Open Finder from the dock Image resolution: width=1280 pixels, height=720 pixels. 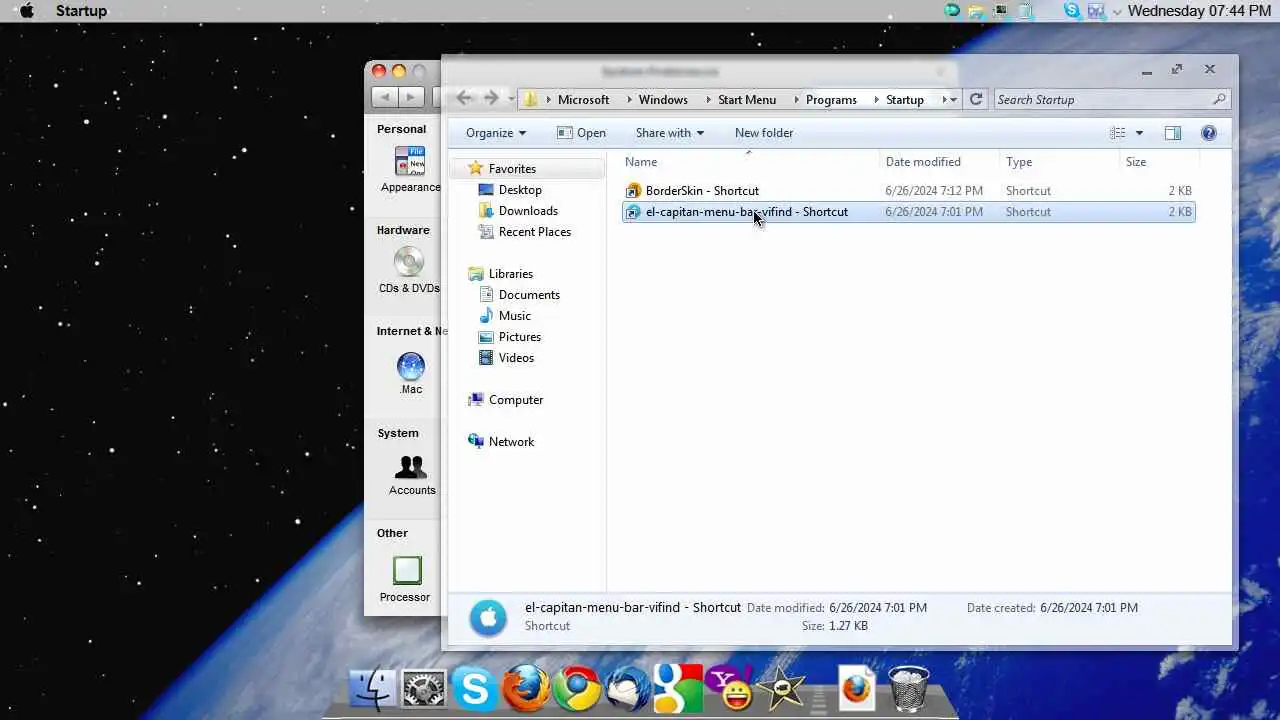tap(373, 690)
